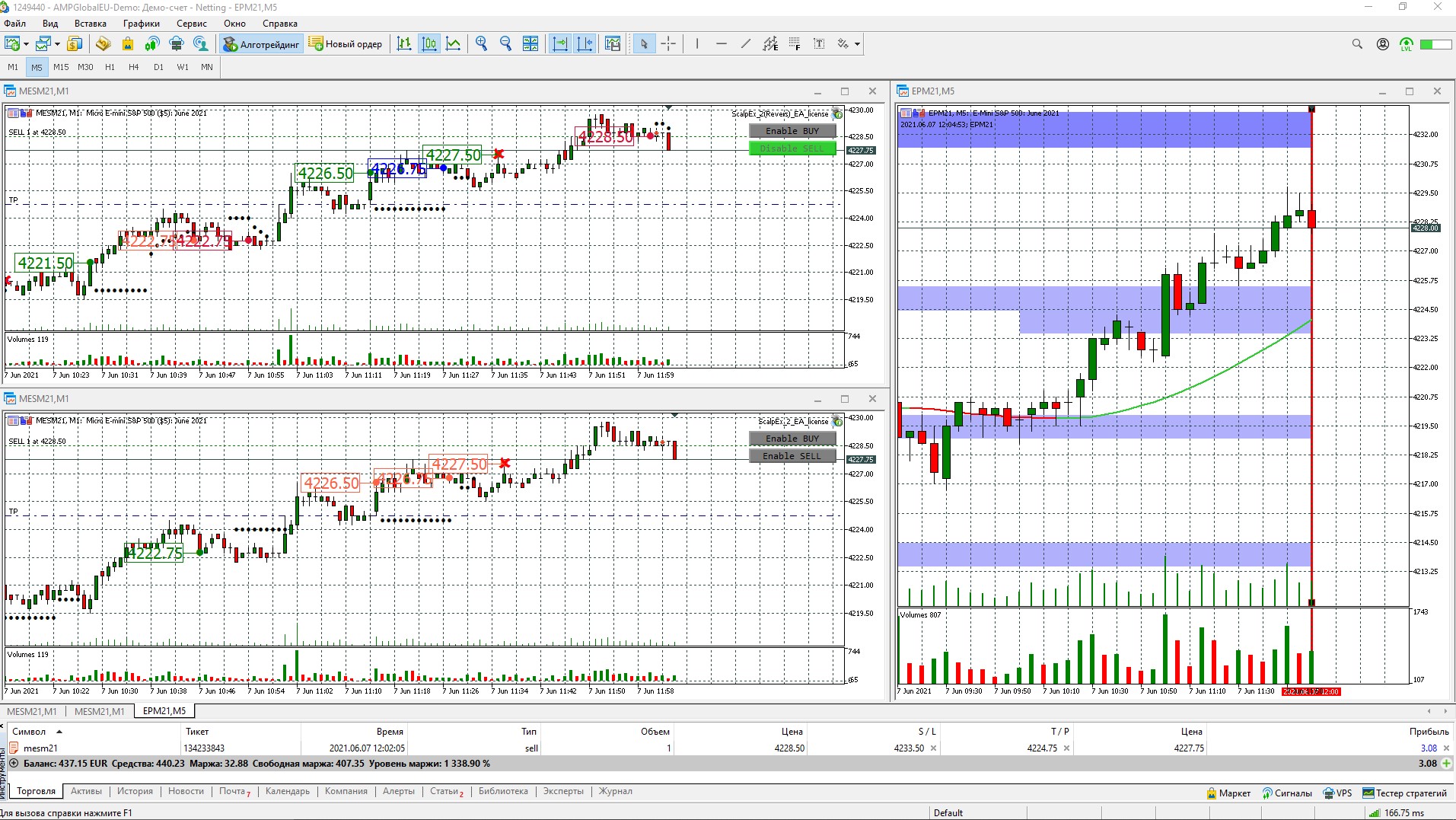Open the Signals toolbar icon
Image resolution: width=1456 pixels, height=820 pixels.
(x=152, y=44)
